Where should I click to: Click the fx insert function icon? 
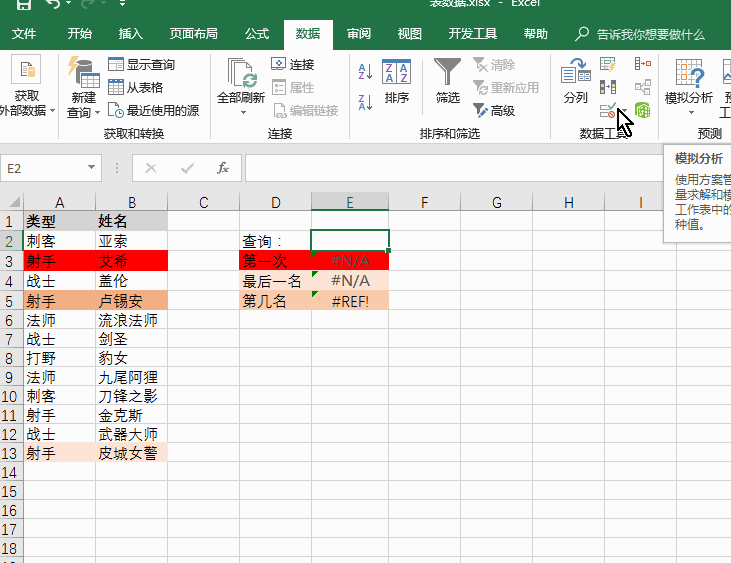point(223,168)
